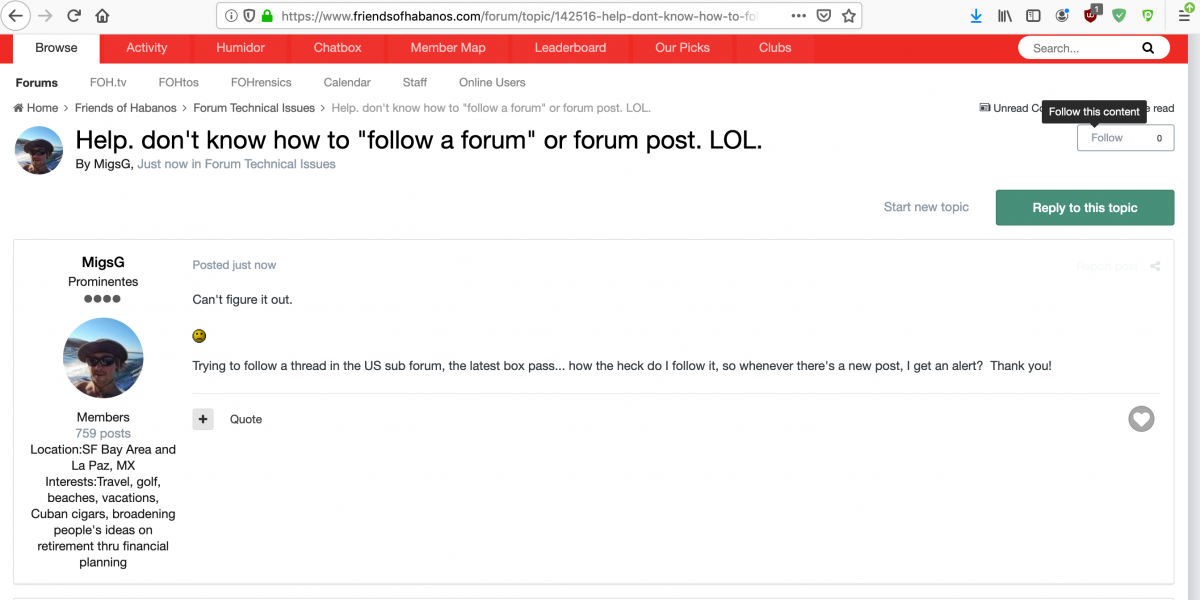Screen dimensions: 1200x600
Task: Click MigsG in the topic byline
Action: [111, 164]
